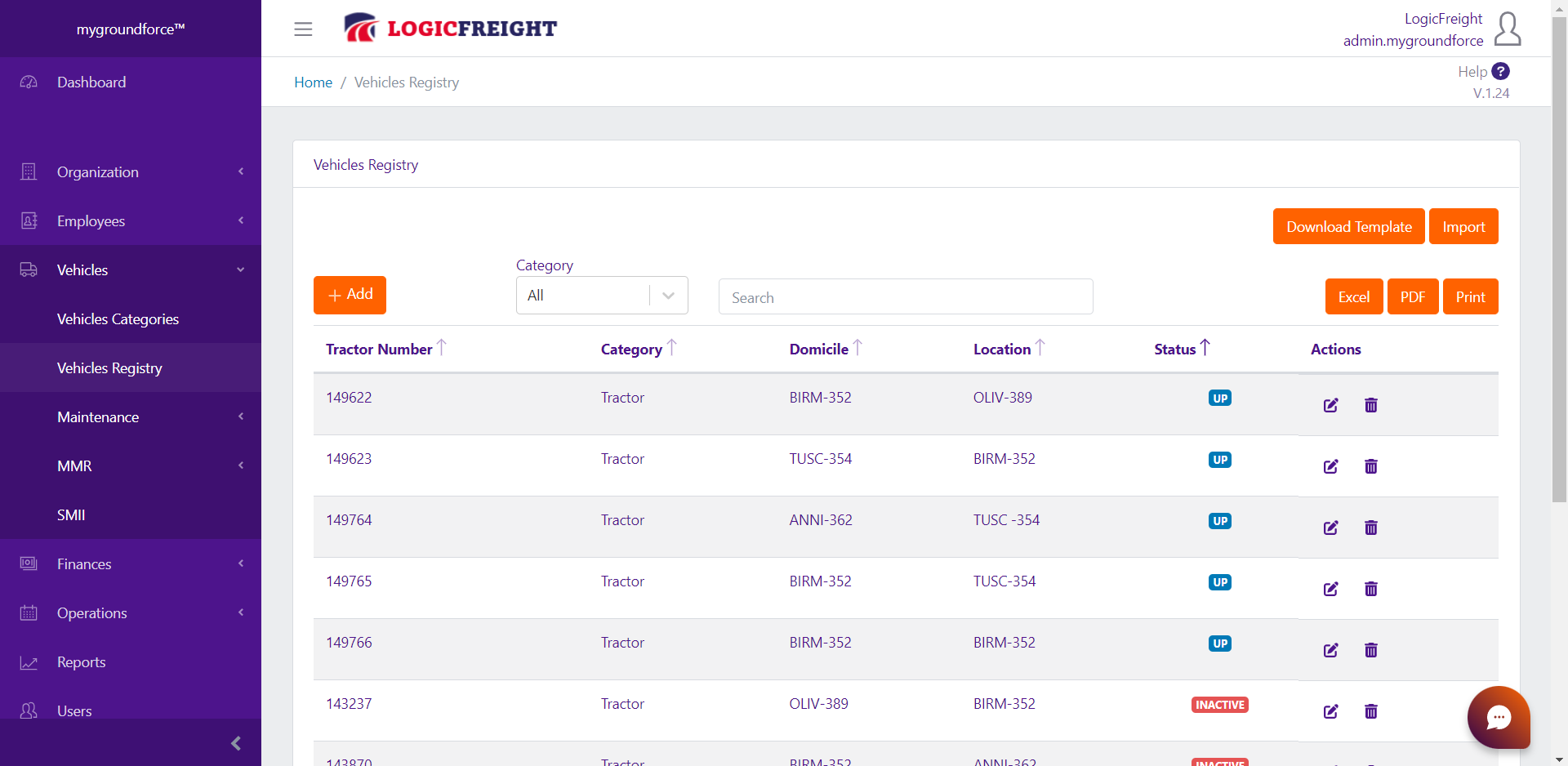Collapse the sidebar with the bottom chevron
Viewport: 1568px width, 766px height.
(x=235, y=743)
